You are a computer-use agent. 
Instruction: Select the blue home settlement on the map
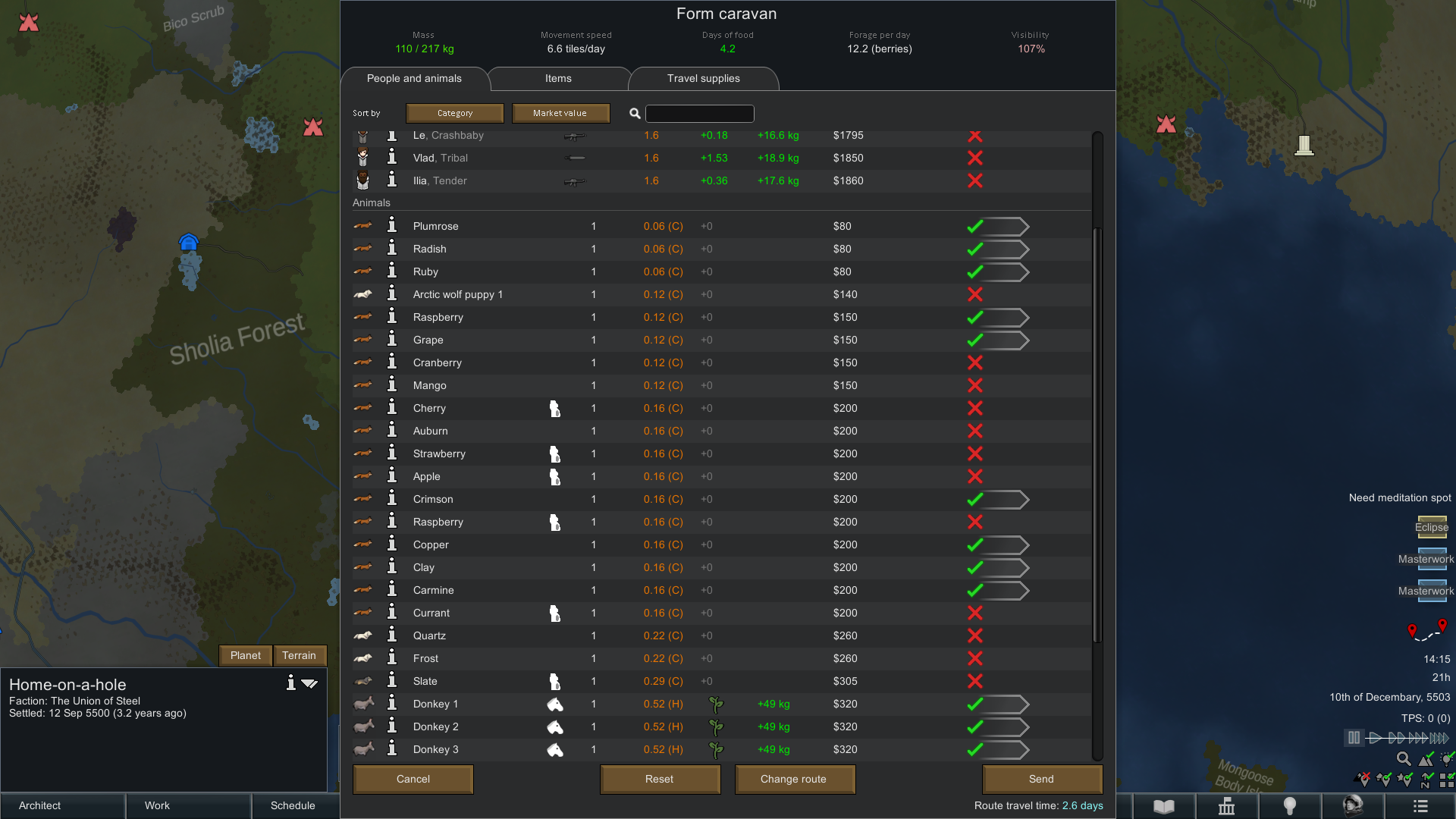(188, 242)
